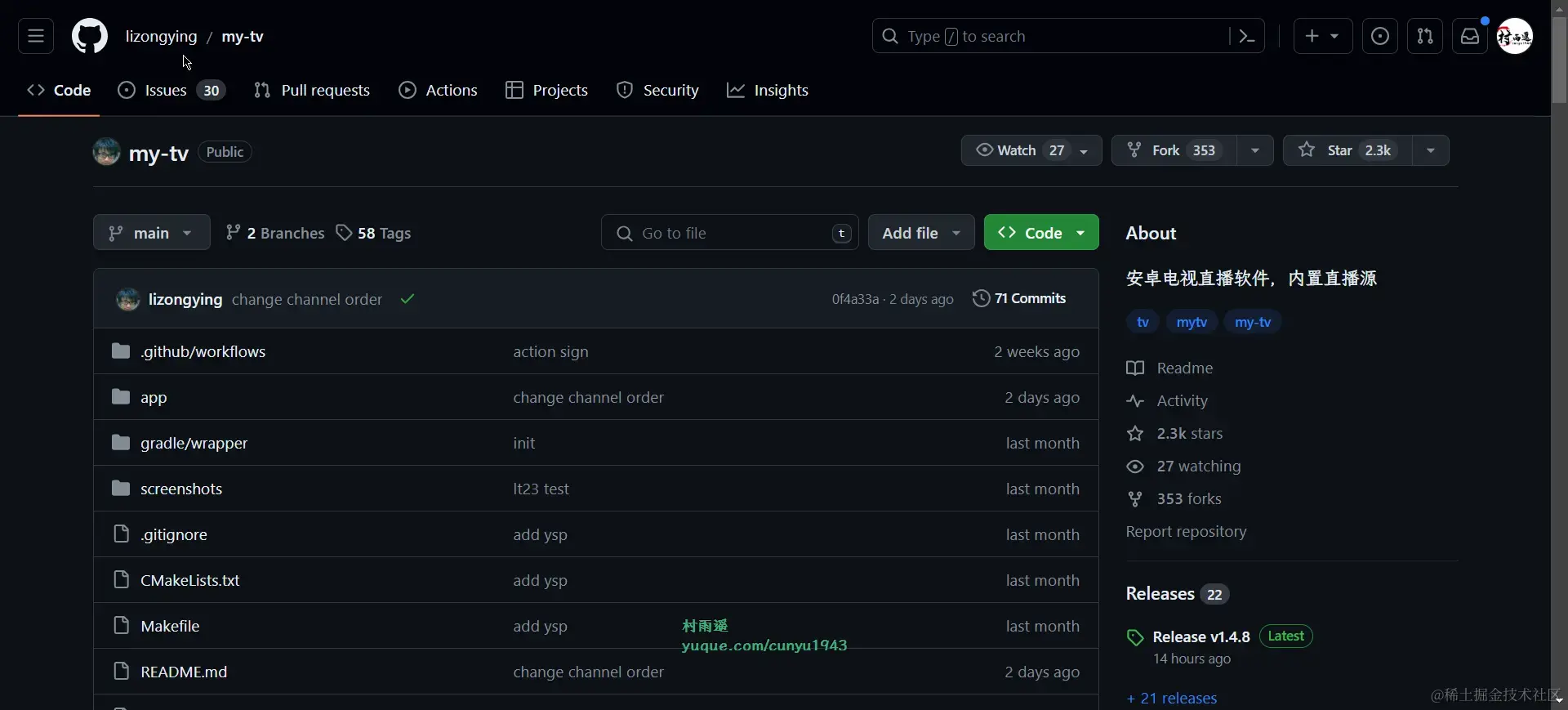Open commit hash 0f4a33a
The width and height of the screenshot is (1568, 710).
coord(855,299)
